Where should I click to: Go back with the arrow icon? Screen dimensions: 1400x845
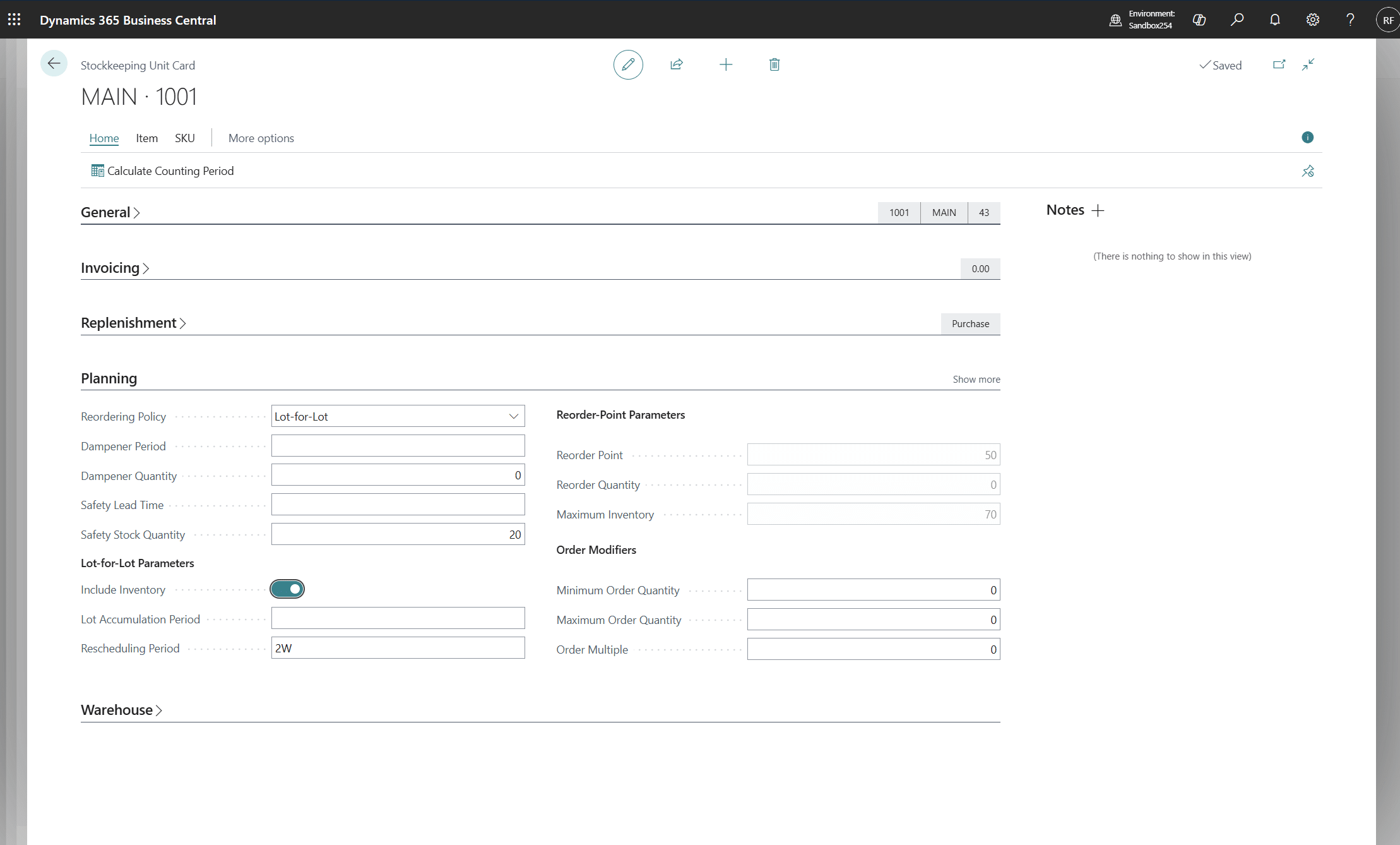[x=54, y=63]
